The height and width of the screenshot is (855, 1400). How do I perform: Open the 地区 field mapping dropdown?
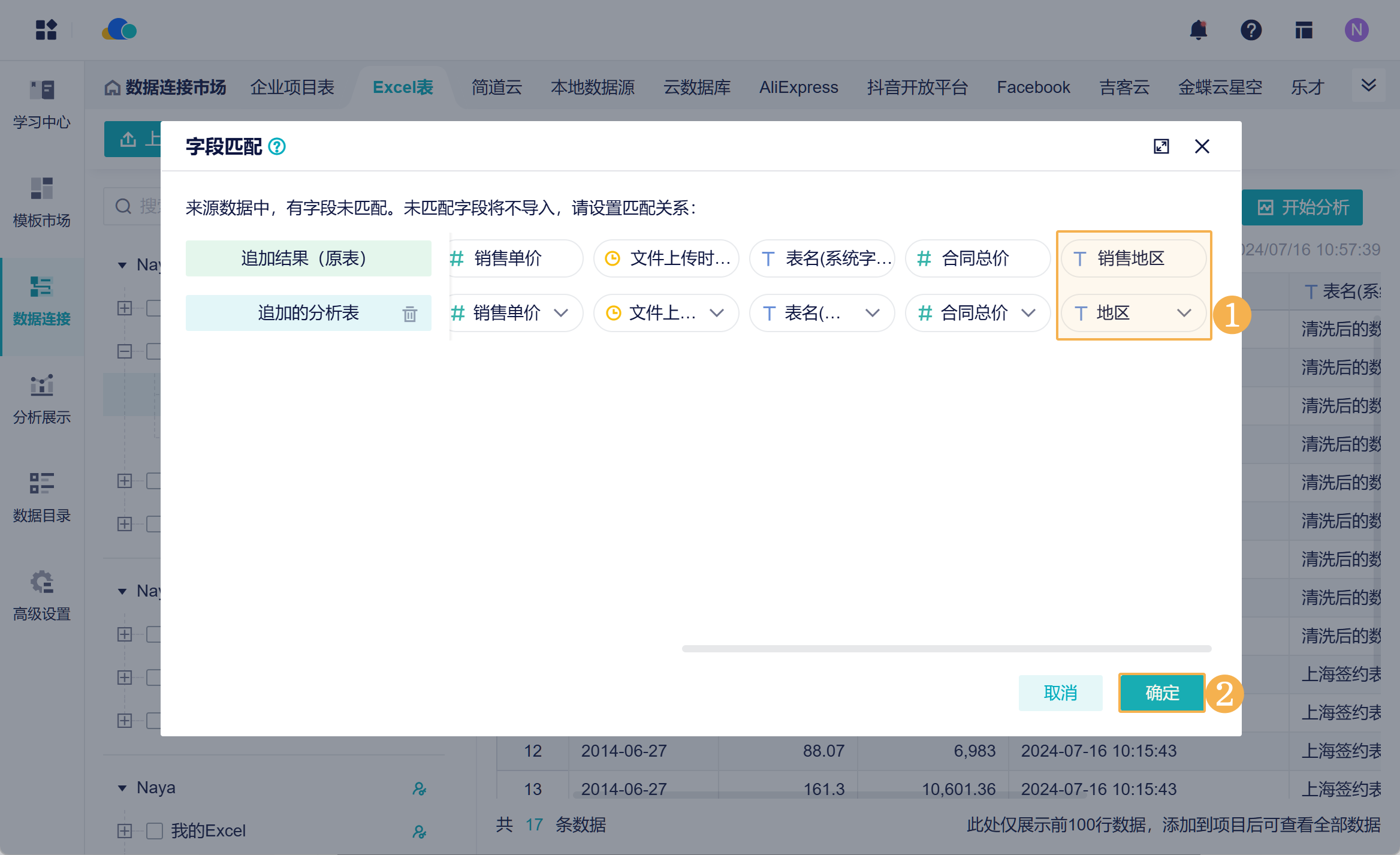tap(1133, 313)
